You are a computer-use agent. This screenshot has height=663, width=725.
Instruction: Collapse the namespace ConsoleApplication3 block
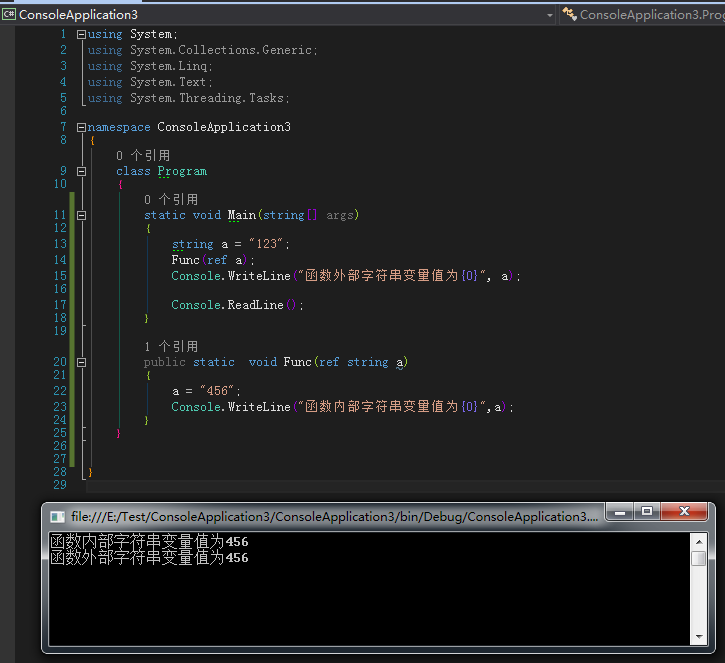81,127
